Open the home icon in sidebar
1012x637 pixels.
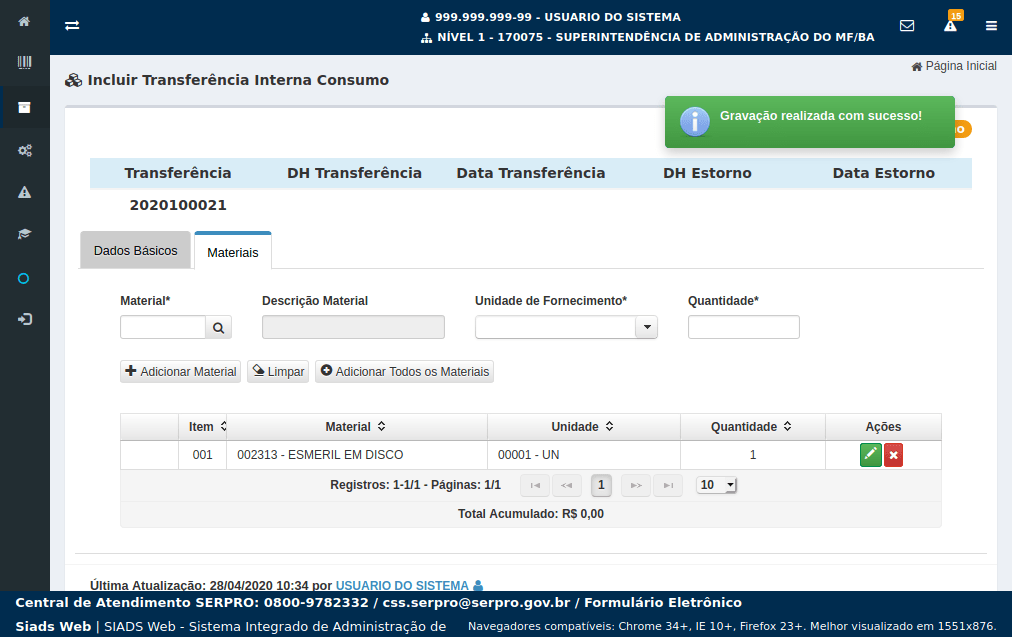pyautogui.click(x=24, y=21)
